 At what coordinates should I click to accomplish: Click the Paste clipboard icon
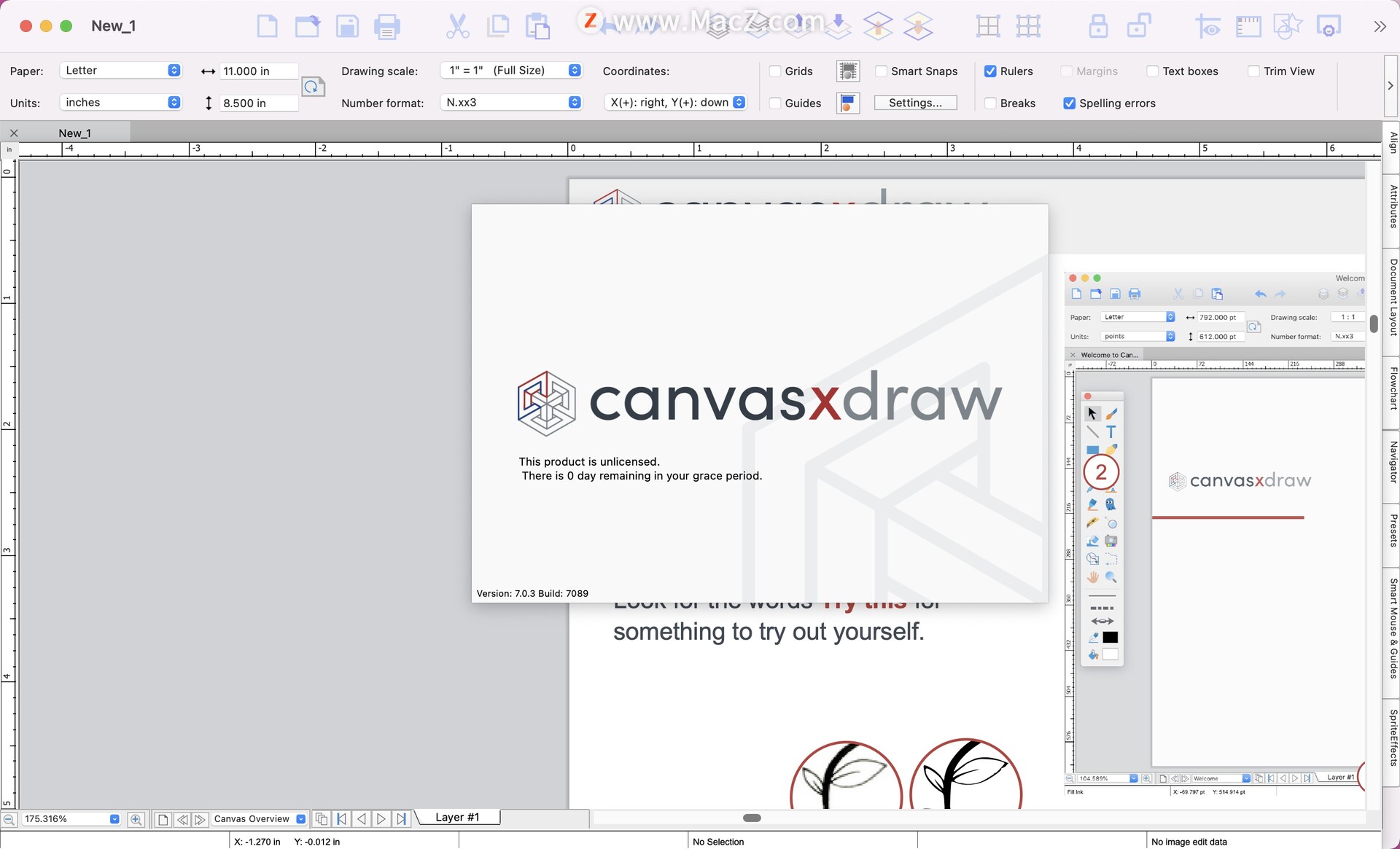coord(537,27)
